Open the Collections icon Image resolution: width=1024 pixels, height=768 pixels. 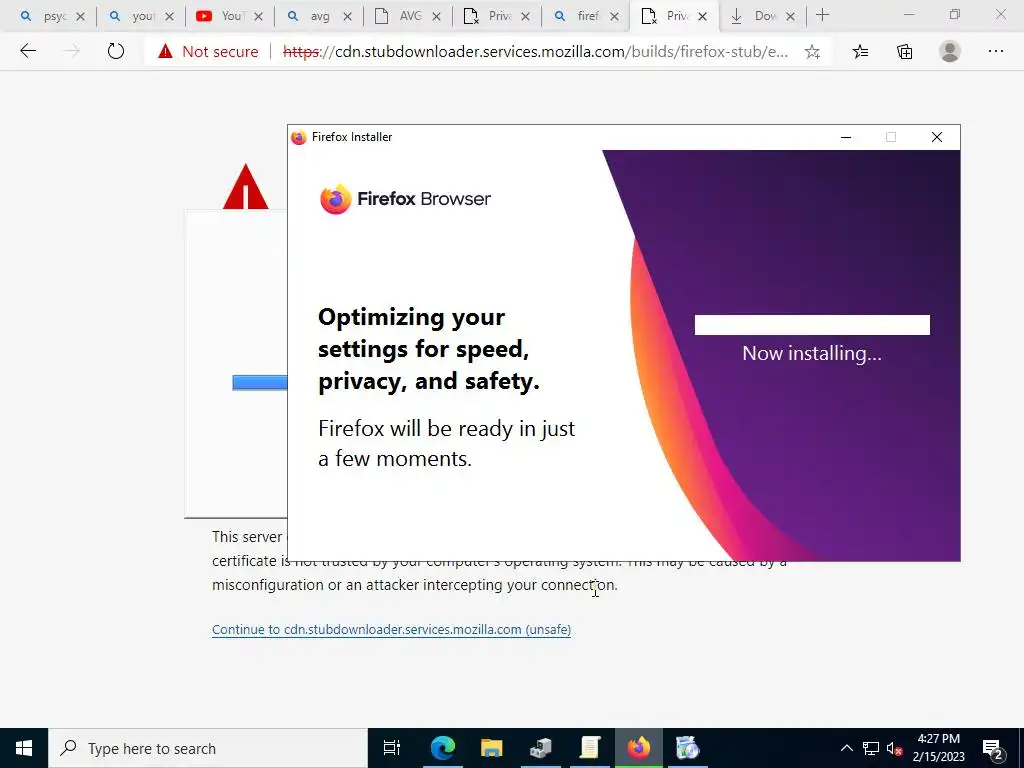tap(904, 52)
